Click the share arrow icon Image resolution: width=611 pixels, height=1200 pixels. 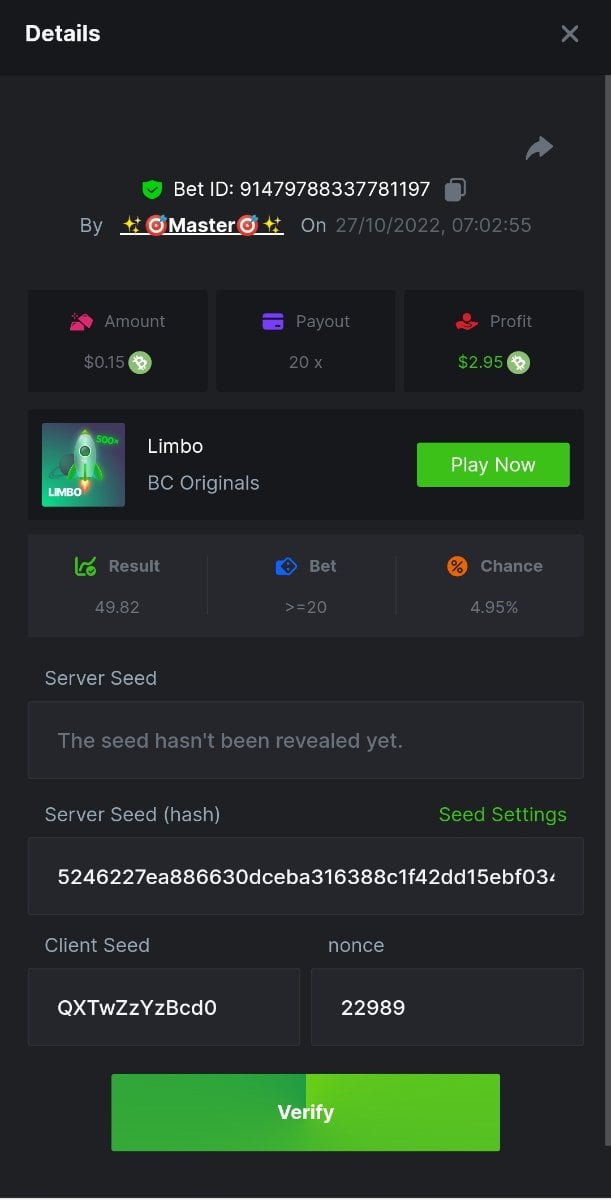pos(539,149)
